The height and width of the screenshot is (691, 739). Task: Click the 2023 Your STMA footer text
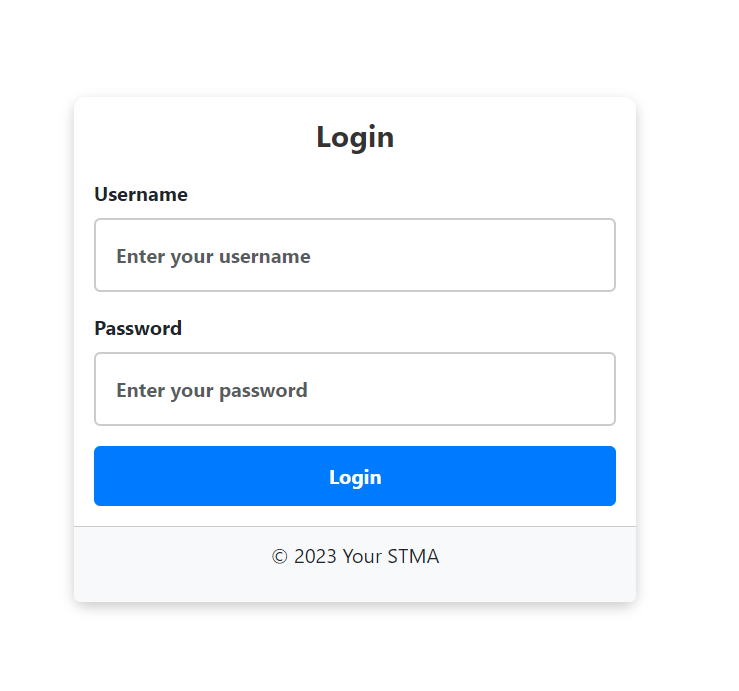355,556
